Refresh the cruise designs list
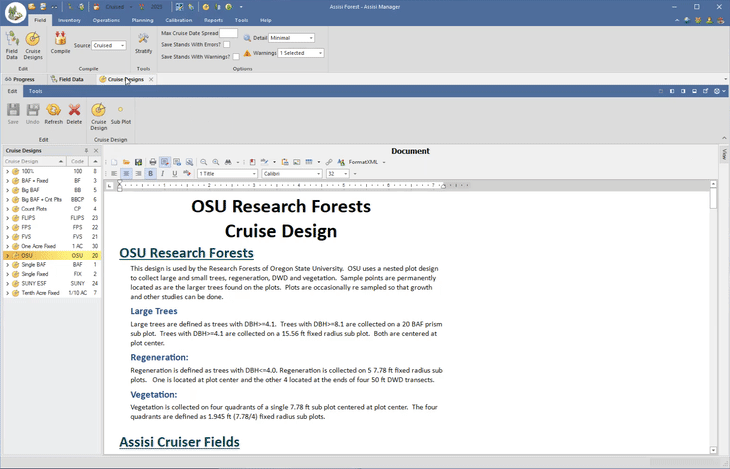Viewport: 730px width, 469px height. tap(54, 114)
